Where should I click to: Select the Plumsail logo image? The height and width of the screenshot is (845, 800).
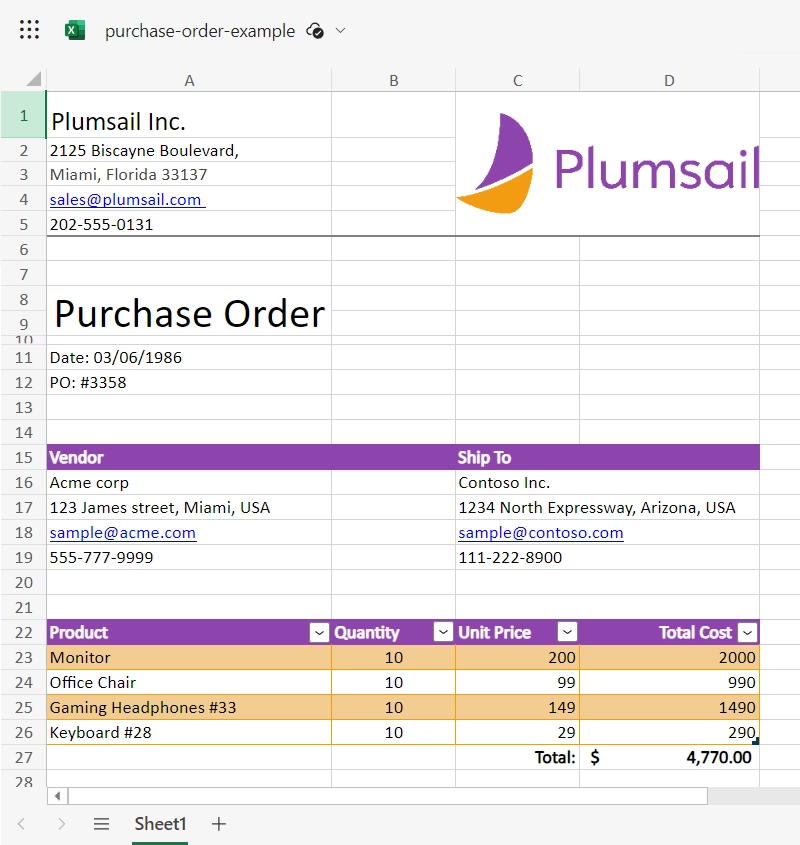pyautogui.click(x=608, y=164)
